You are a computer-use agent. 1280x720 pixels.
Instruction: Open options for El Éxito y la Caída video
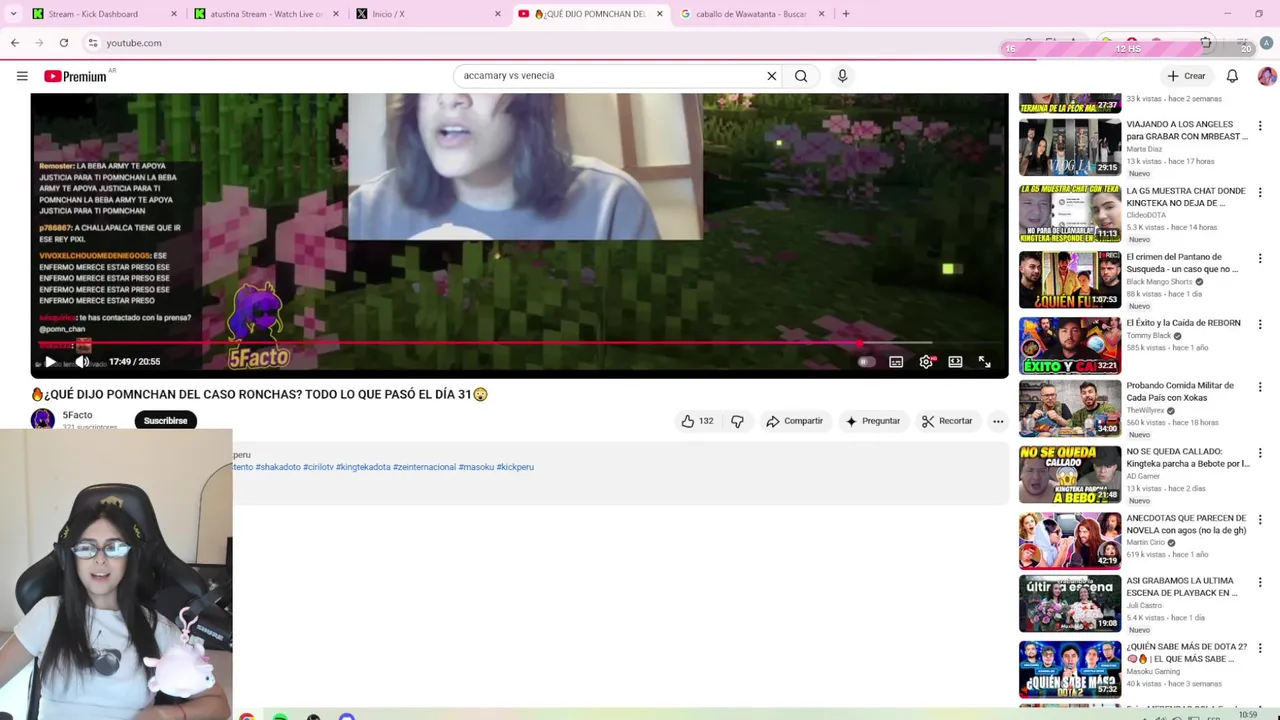point(1260,325)
